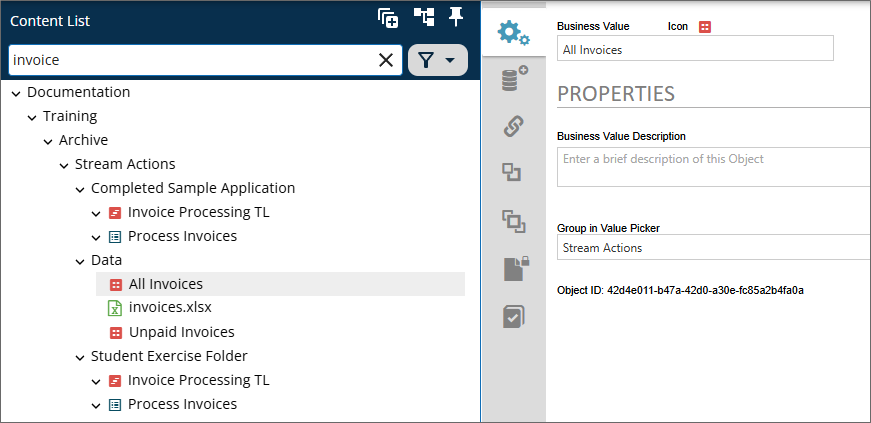
Task: Collapse the Documentation tree node
Action: 16,93
